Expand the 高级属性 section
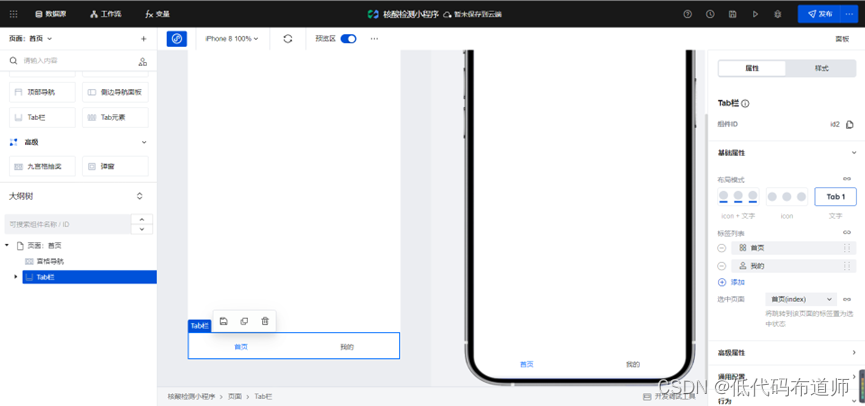The width and height of the screenshot is (865, 406). 786,352
